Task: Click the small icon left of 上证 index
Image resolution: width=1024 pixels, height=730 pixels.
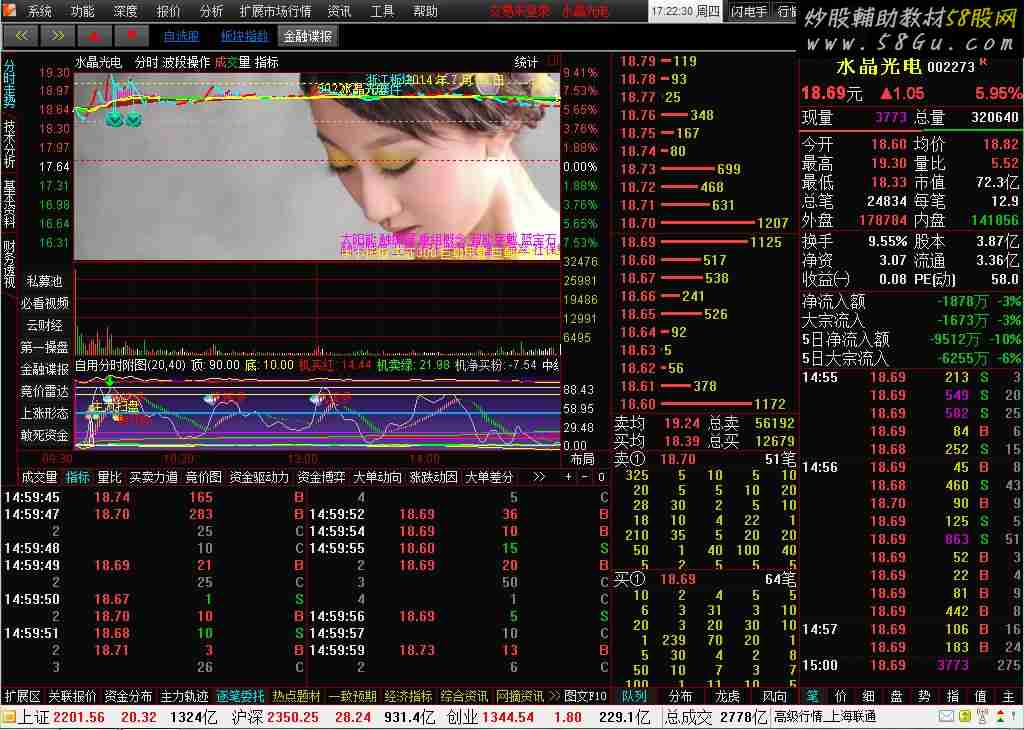Action: click(x=8, y=716)
